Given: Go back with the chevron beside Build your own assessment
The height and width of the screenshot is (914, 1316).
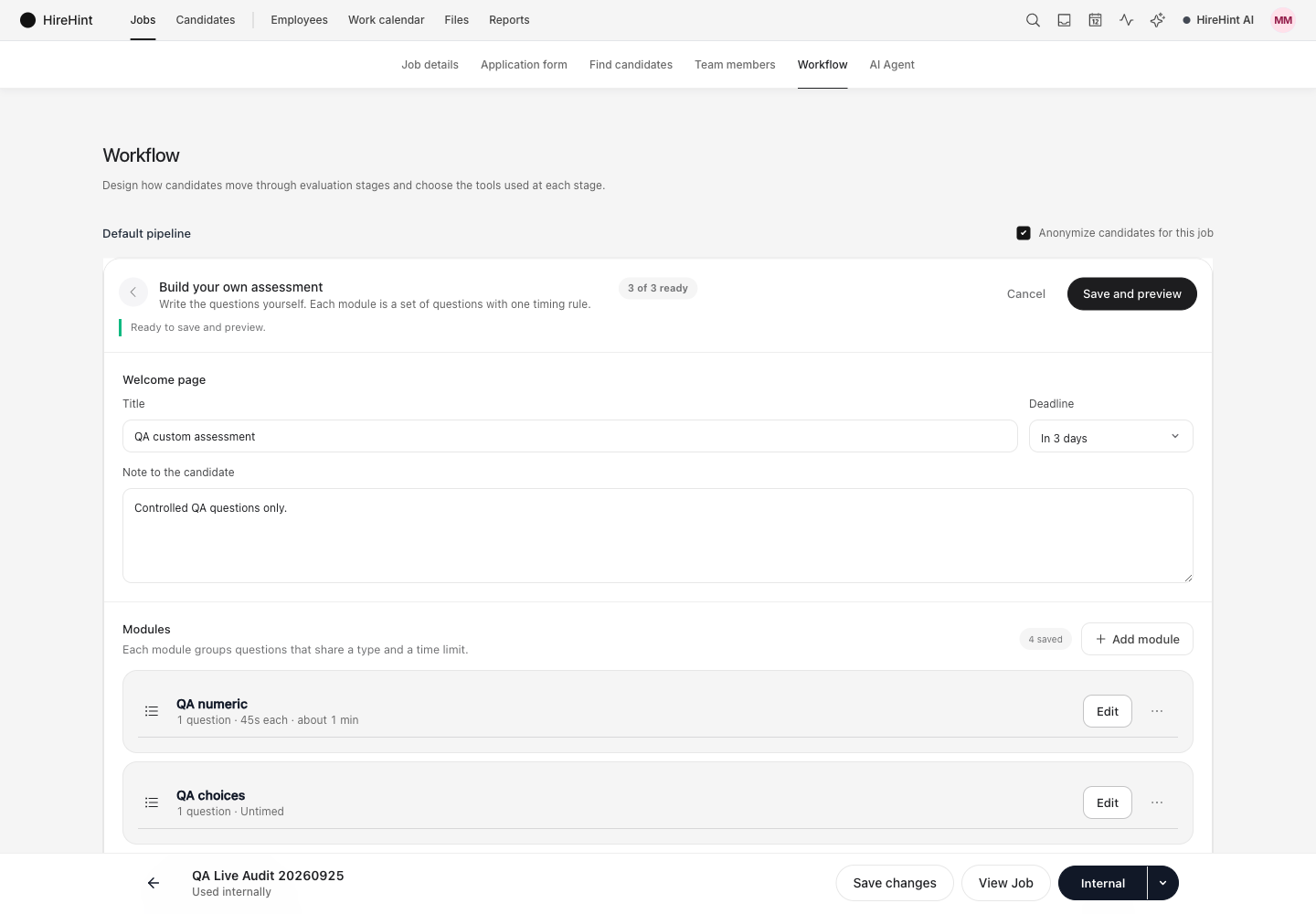Looking at the screenshot, I should (x=133, y=292).
